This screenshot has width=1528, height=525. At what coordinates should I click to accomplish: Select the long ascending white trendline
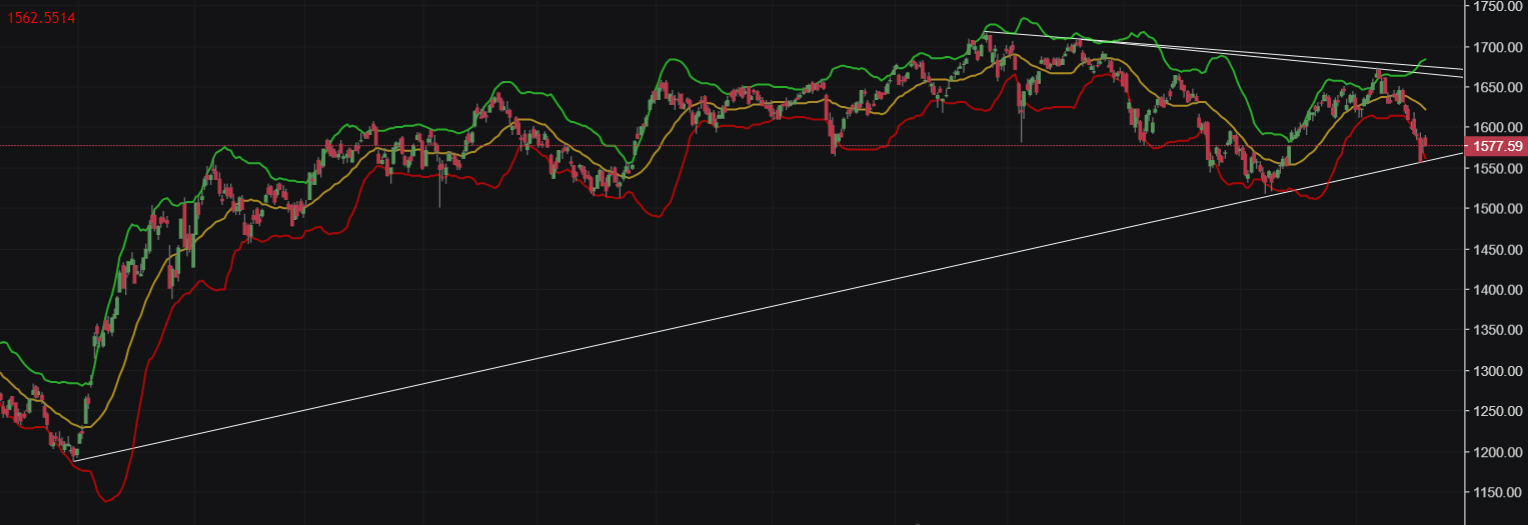770,306
